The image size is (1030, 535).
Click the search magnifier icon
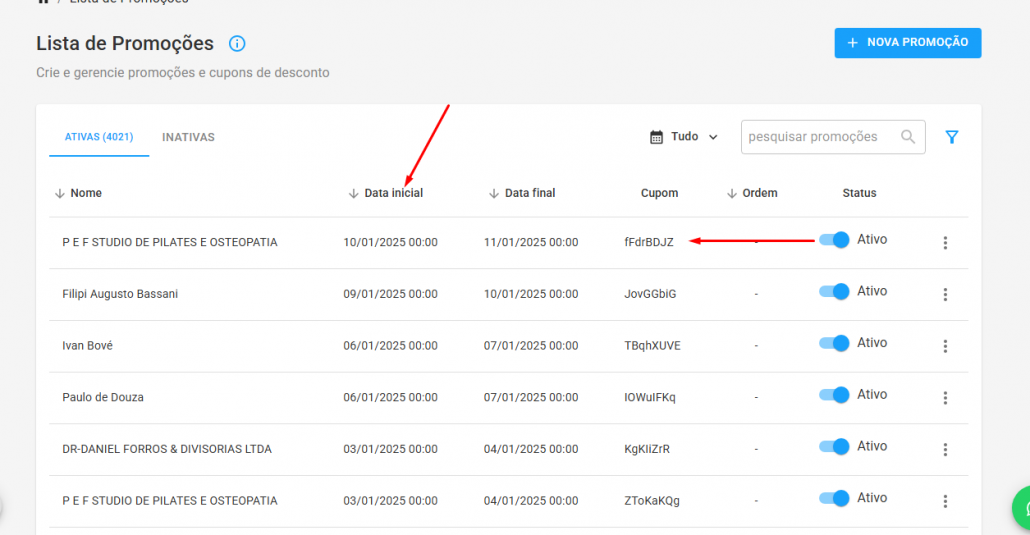tap(908, 137)
